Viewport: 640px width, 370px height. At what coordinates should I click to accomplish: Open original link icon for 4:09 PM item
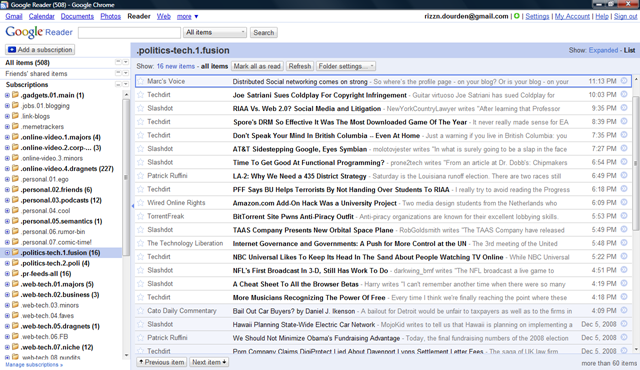tap(624, 310)
